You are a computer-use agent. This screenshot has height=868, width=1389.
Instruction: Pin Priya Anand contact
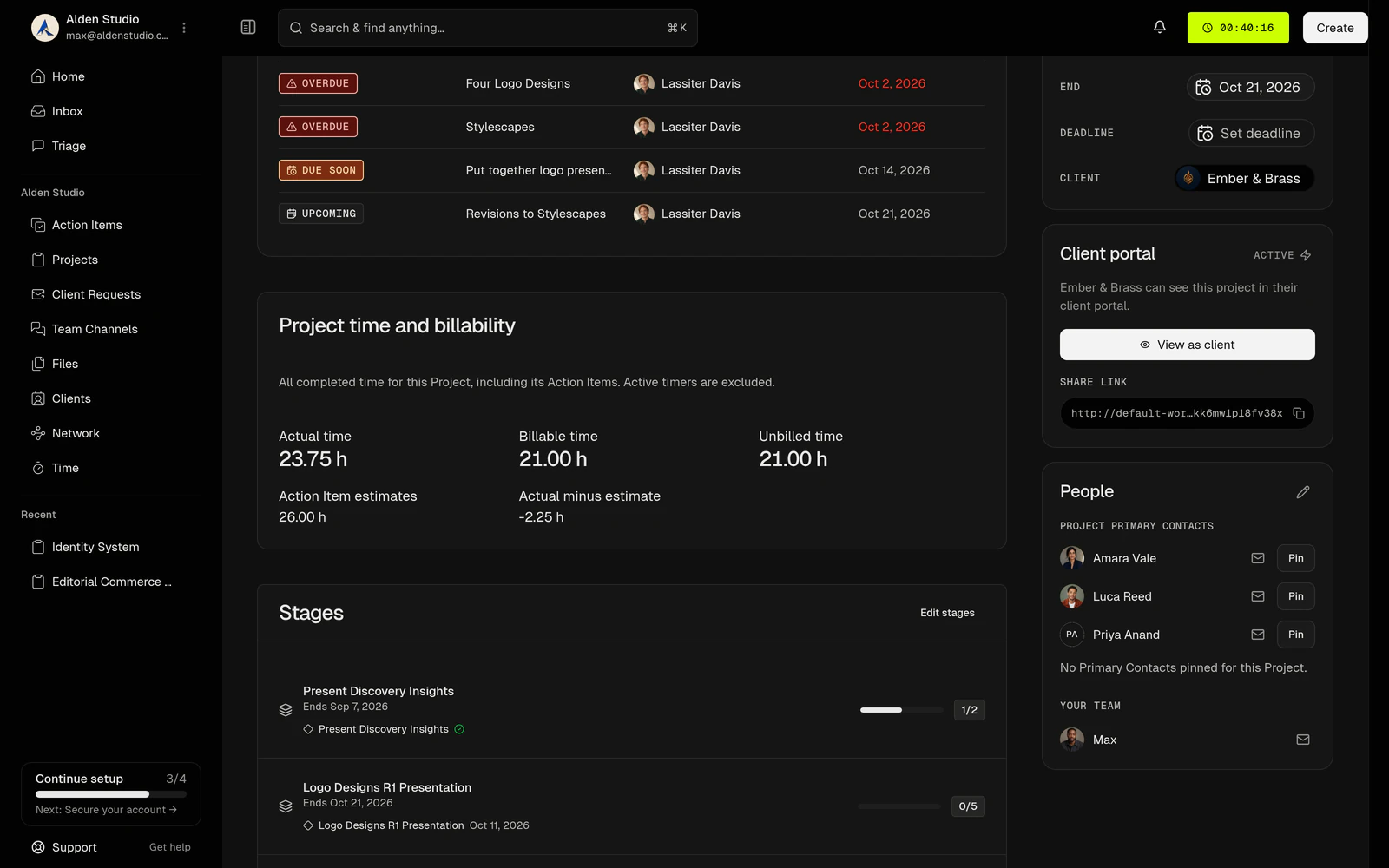tap(1296, 635)
